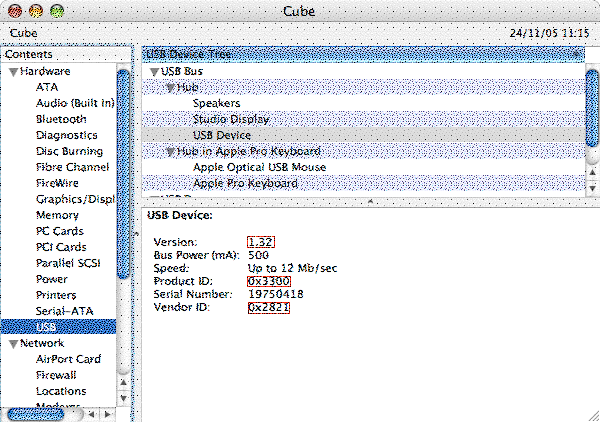Viewport: 600px width, 422px height.
Task: Click the Version value 1.32
Action: pos(261,242)
